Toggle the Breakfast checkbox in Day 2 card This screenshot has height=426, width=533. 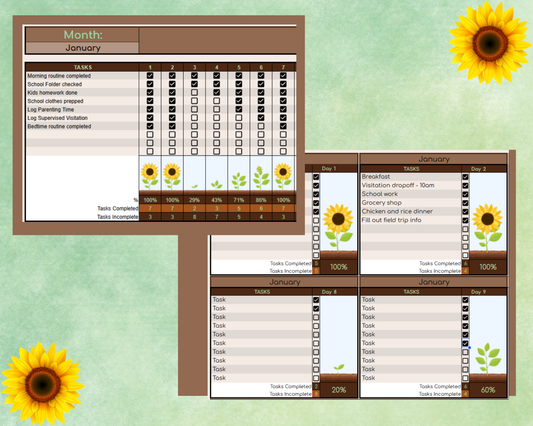coord(465,177)
